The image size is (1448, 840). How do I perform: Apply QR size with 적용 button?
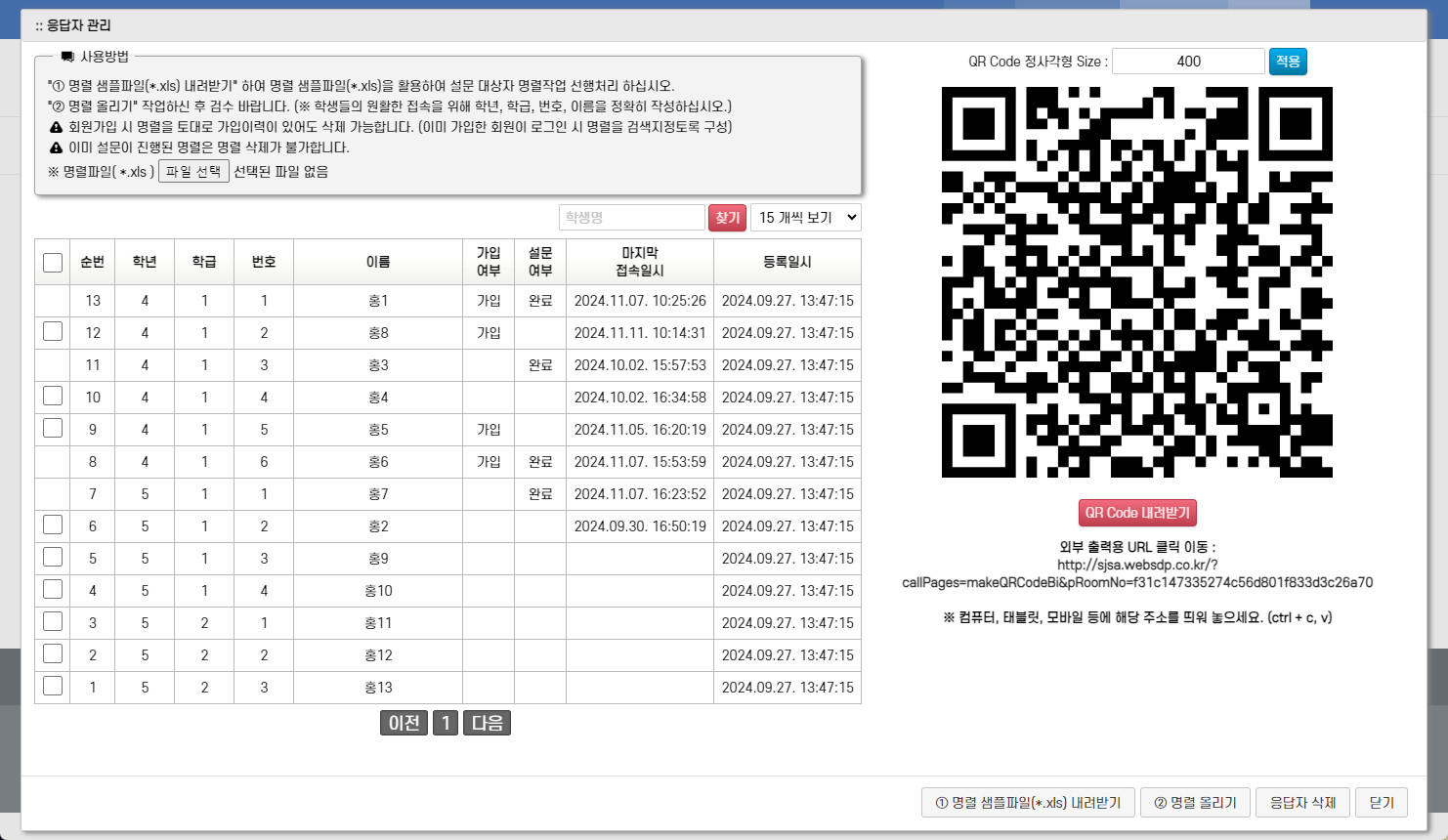coord(1288,62)
